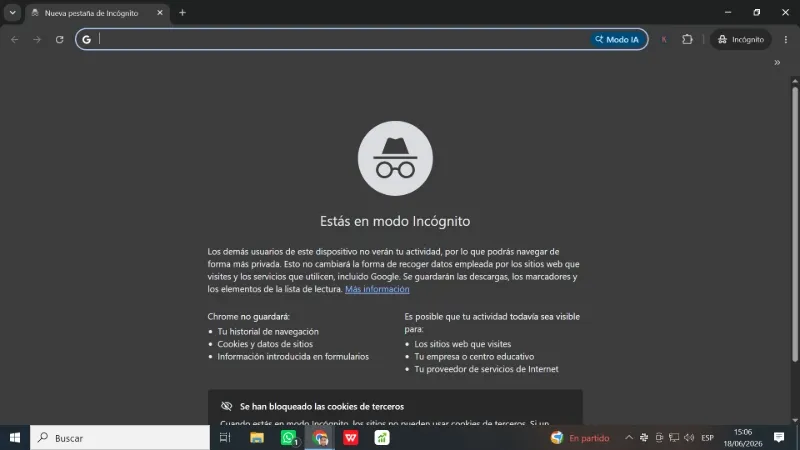Switch ESP input language indicator

707,438
